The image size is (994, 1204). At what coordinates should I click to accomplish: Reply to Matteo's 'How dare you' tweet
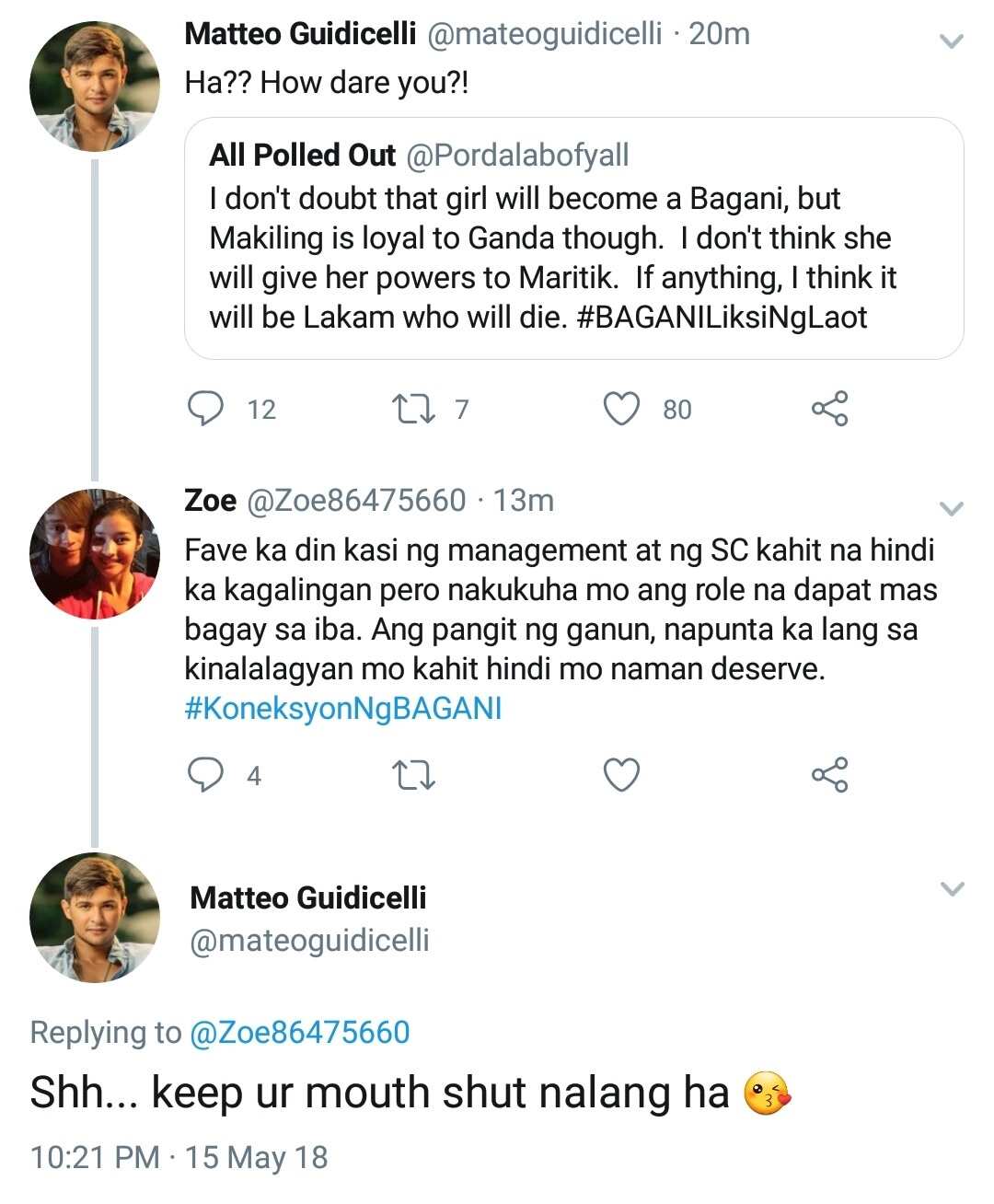point(206,409)
